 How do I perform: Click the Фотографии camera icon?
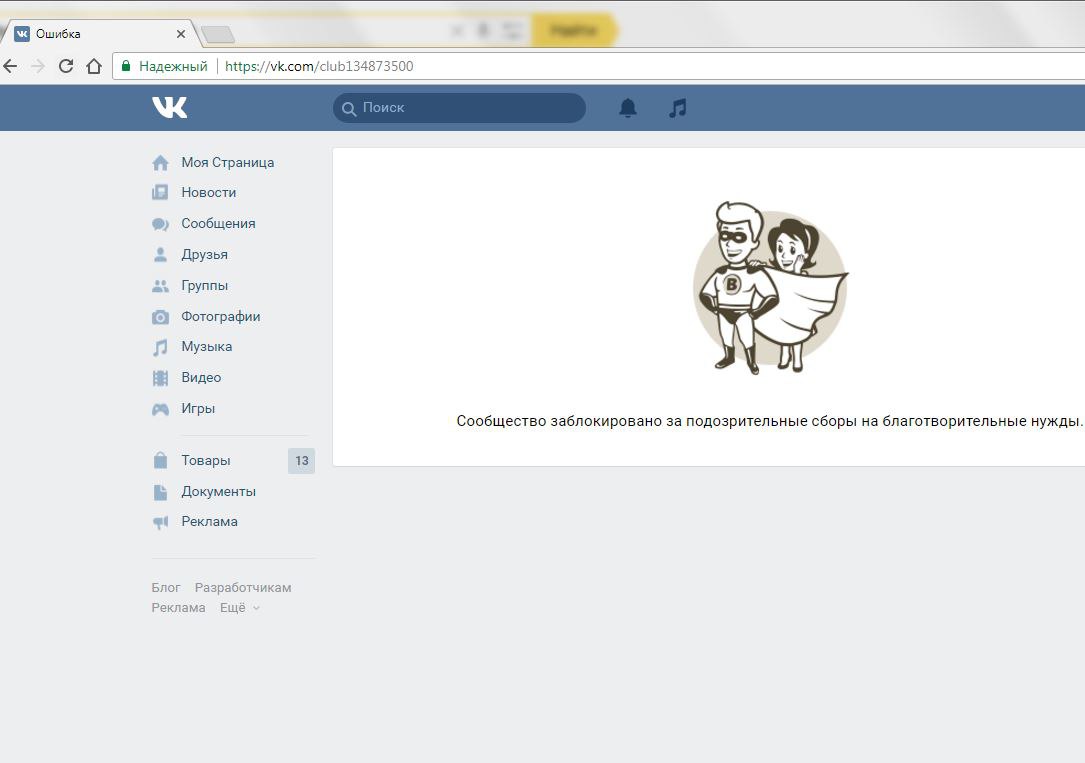tap(160, 317)
